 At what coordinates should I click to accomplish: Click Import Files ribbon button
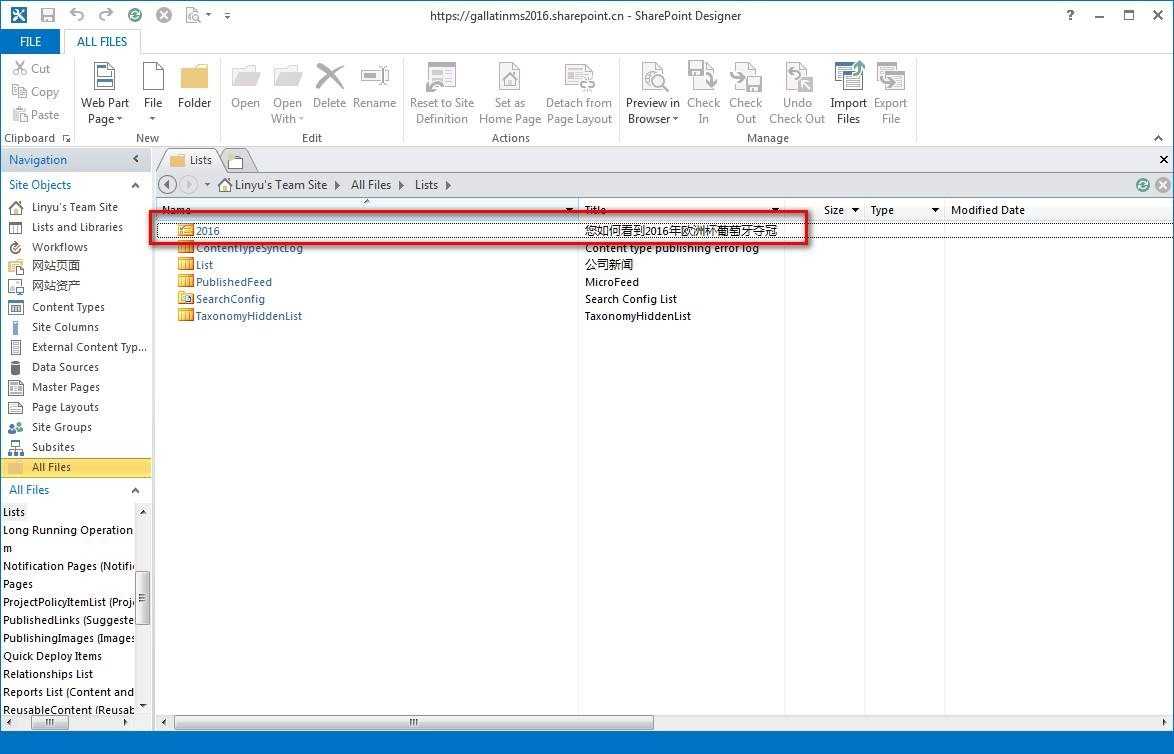(848, 94)
